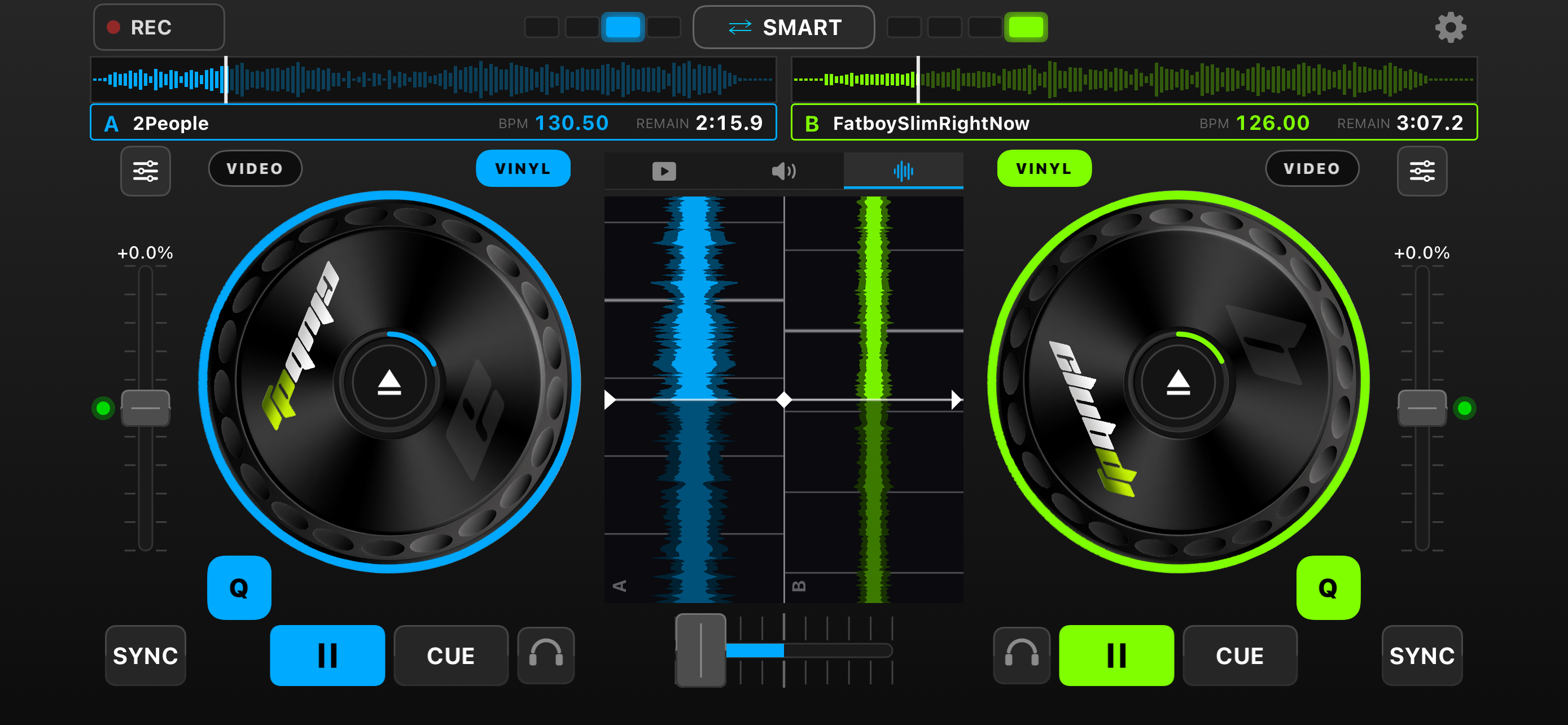
Task: Toggle headphone monitoring for deck B
Action: [1022, 656]
